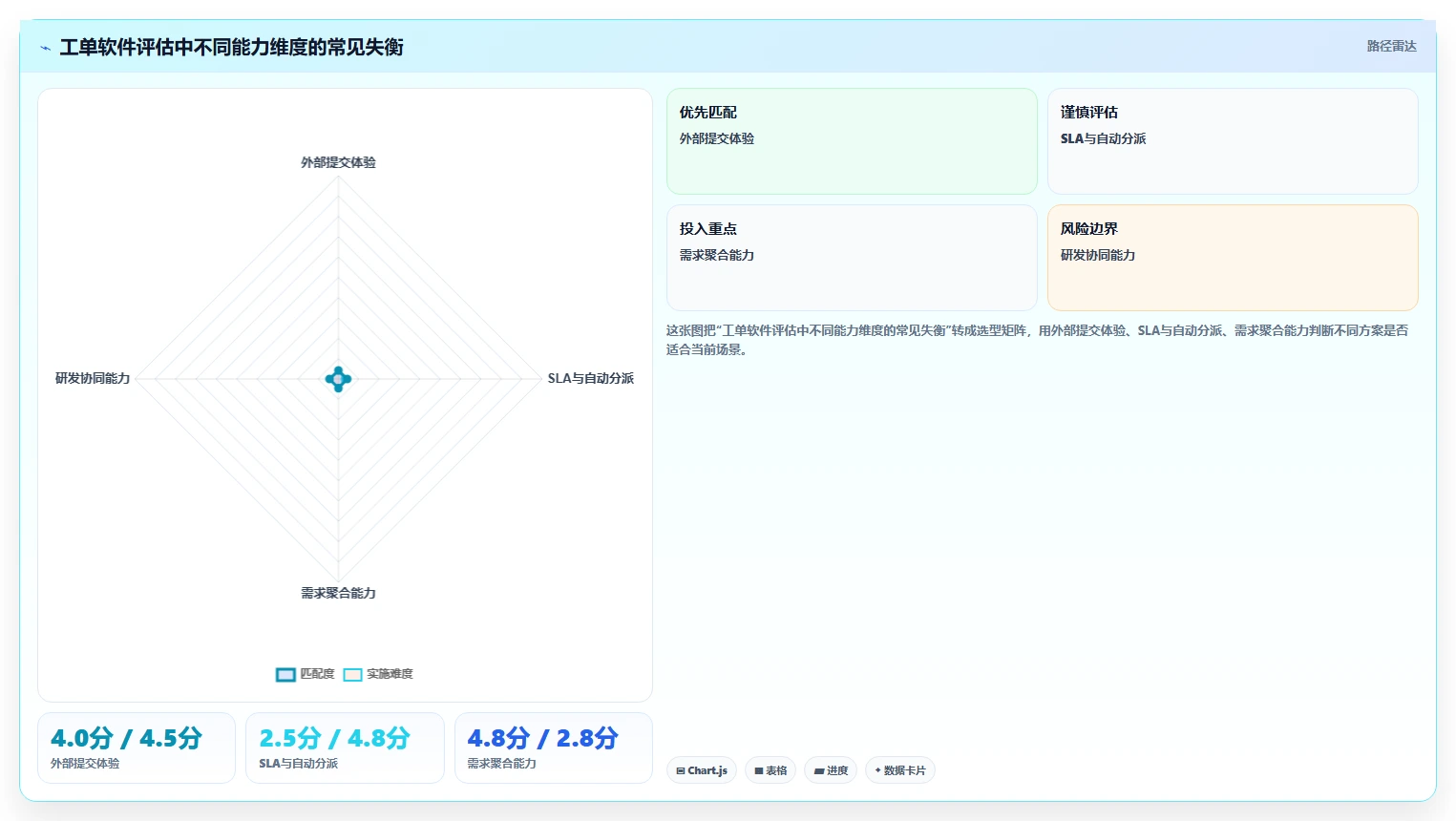Click the 数据卡片 tag chip
The height and width of the screenshot is (821, 1456).
point(900,770)
